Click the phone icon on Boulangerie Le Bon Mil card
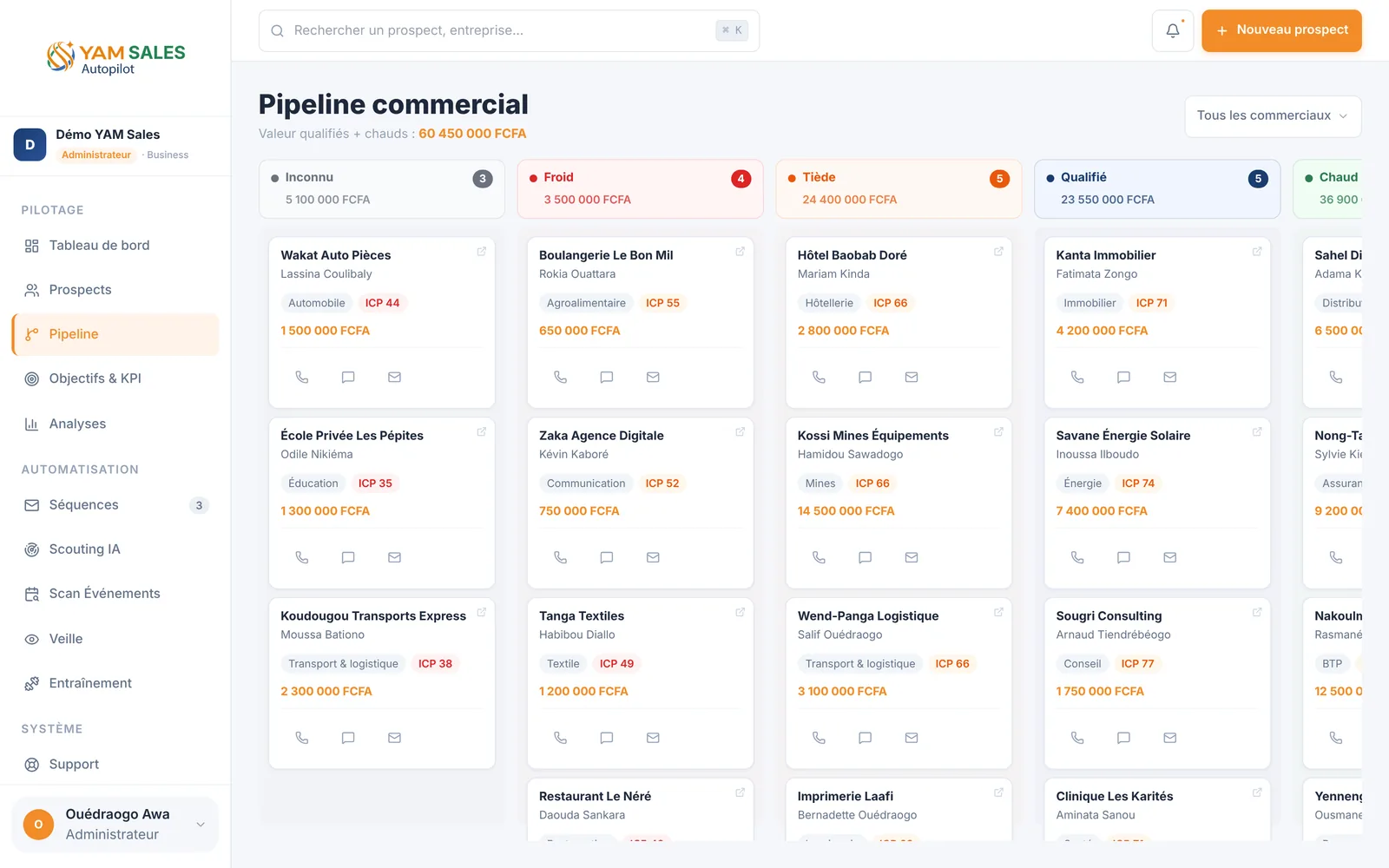The image size is (1389, 868). 561,378
